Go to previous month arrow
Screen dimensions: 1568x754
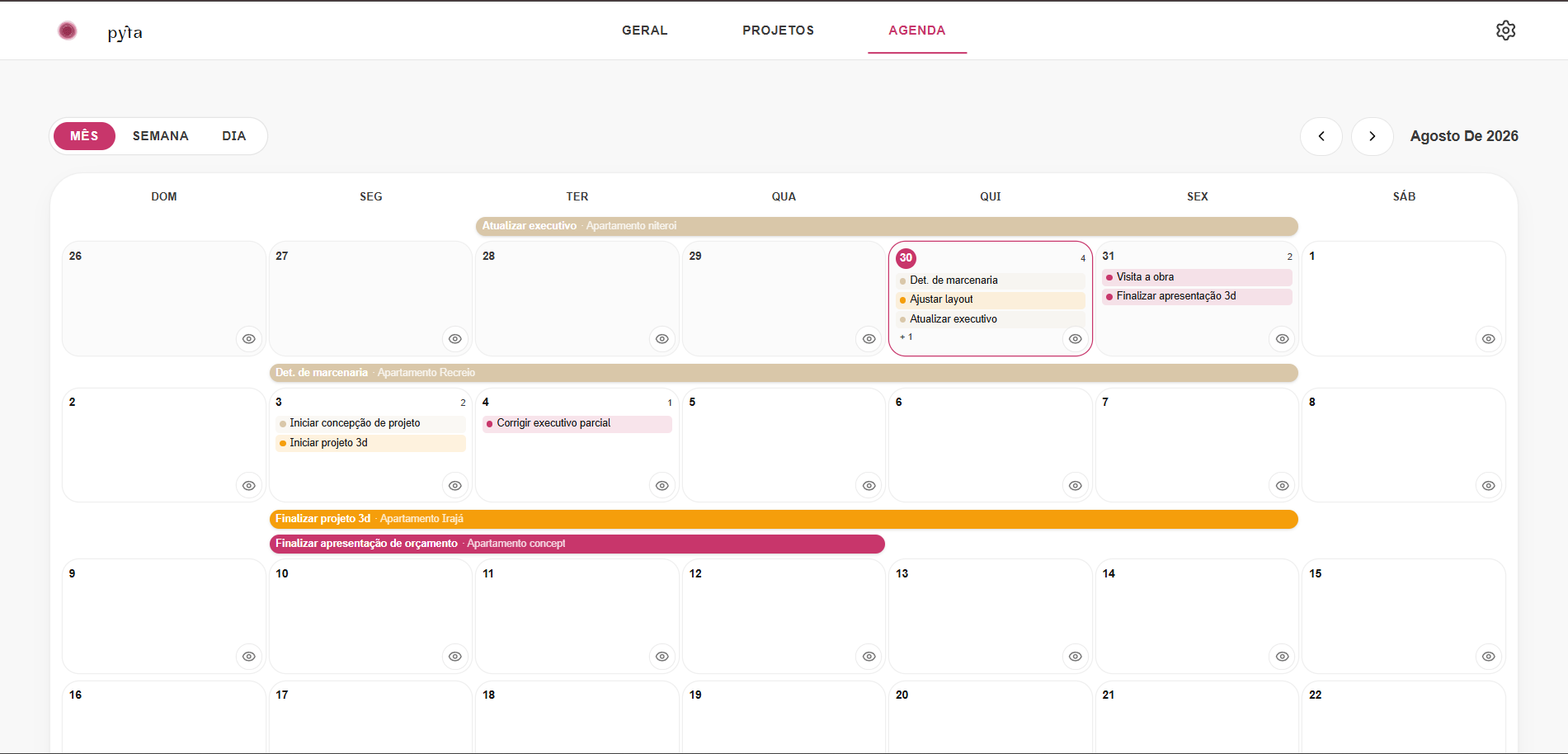1321,136
